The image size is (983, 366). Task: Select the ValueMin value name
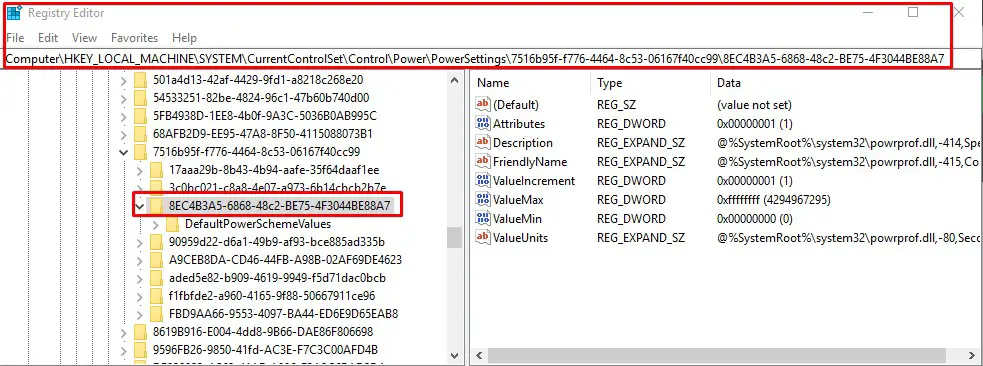point(517,219)
